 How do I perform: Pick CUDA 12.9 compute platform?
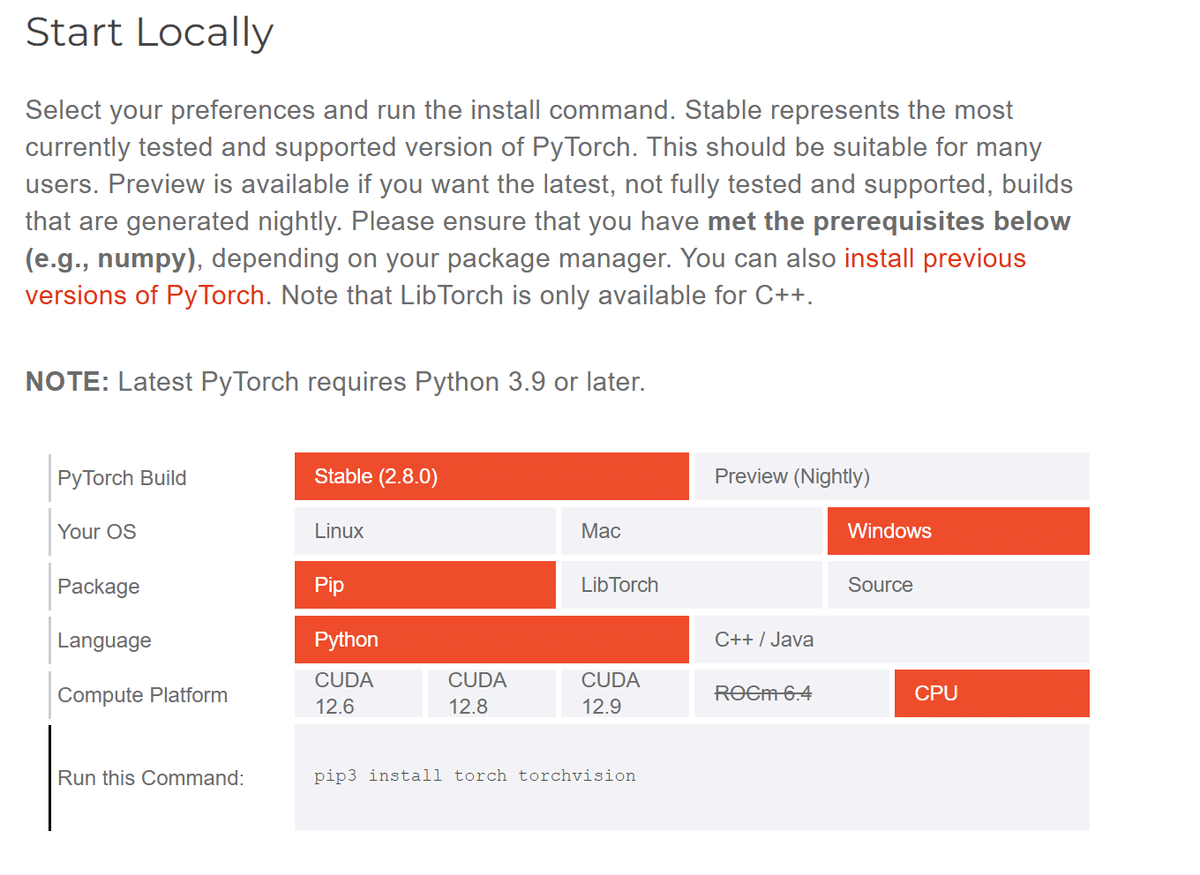pos(624,693)
